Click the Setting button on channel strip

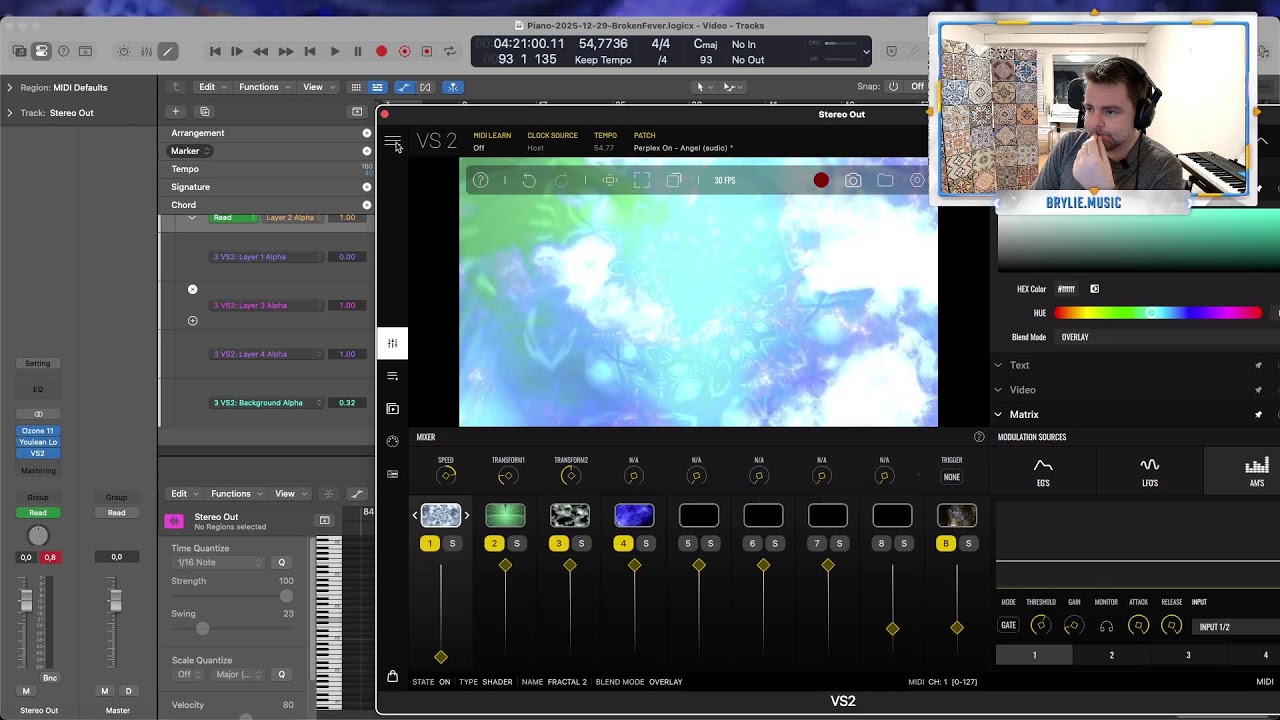pyautogui.click(x=37, y=363)
